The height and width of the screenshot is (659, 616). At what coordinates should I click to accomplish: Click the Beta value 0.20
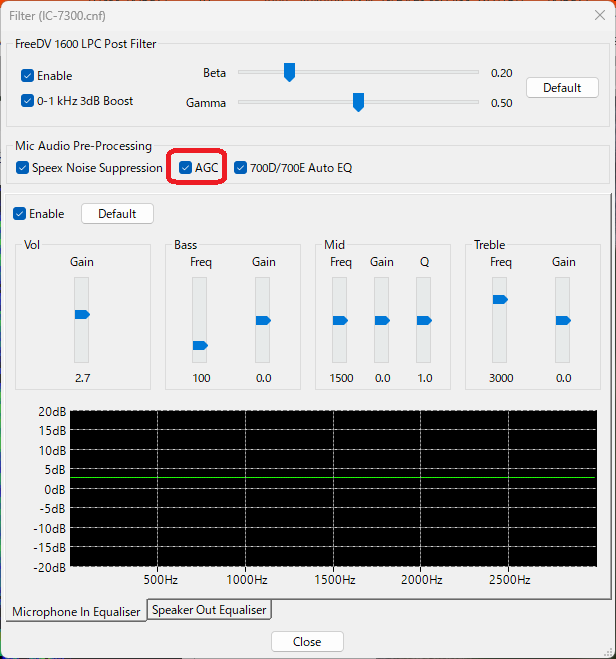pos(501,73)
